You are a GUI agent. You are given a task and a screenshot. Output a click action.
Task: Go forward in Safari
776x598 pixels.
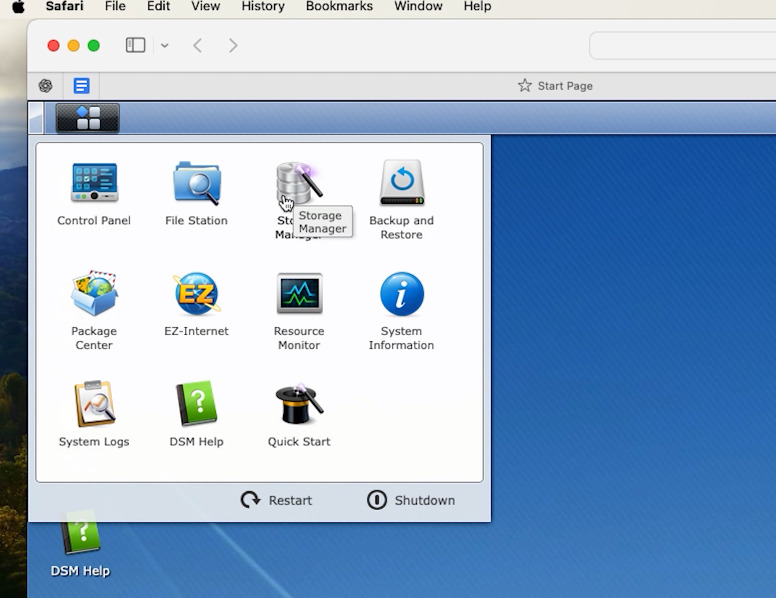point(233,46)
